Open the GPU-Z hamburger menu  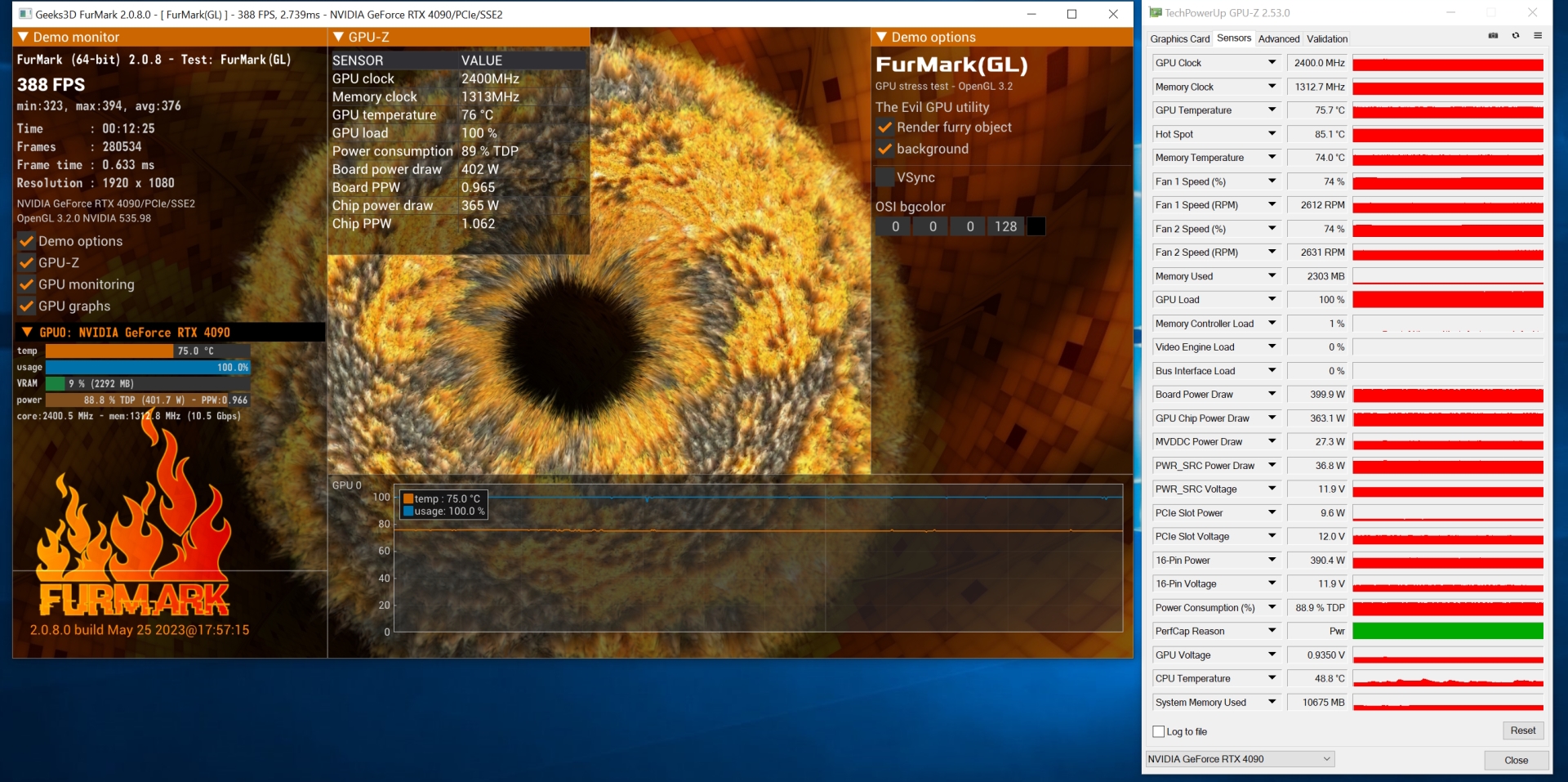point(1538,36)
